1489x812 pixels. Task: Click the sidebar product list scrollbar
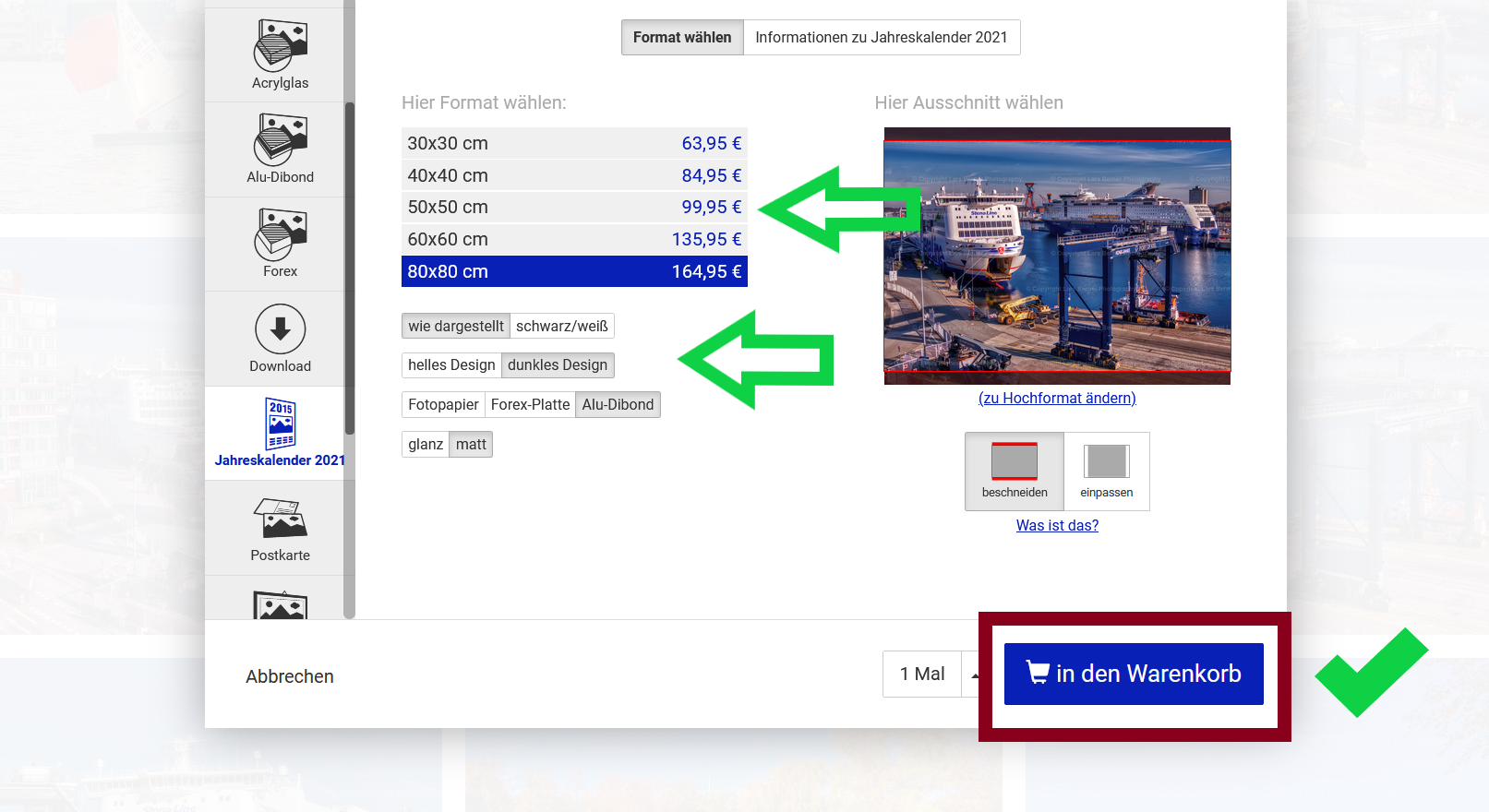tap(349, 268)
